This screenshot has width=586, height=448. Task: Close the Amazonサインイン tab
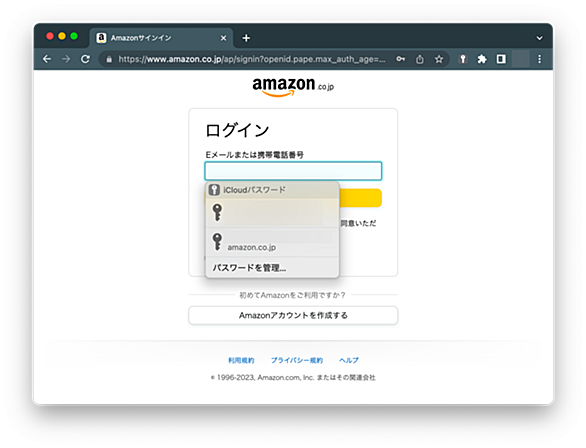click(x=223, y=38)
